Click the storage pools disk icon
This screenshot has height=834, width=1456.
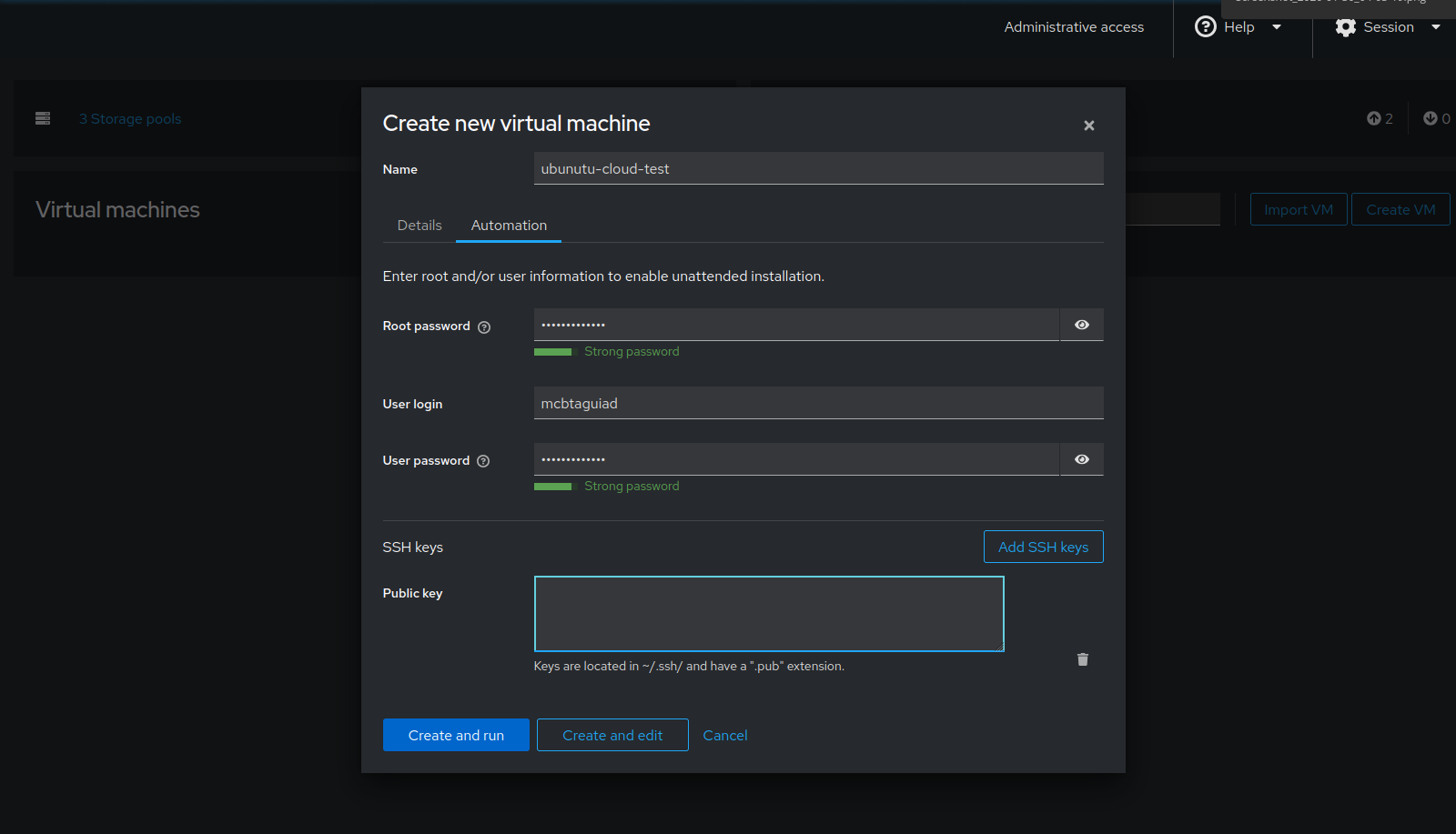point(43,118)
